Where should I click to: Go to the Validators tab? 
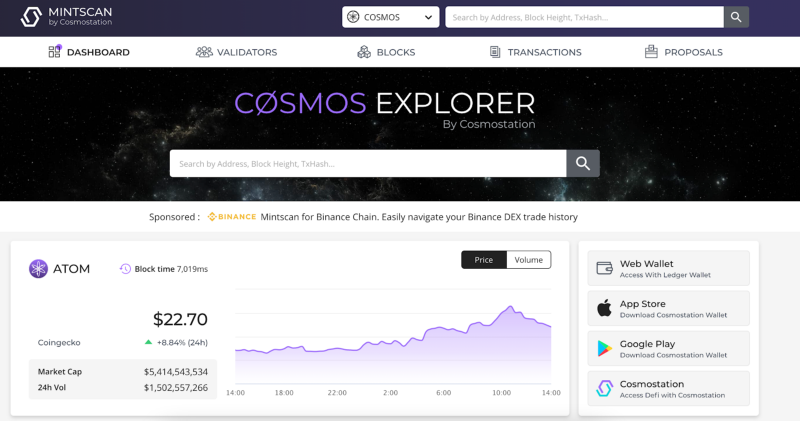click(236, 52)
